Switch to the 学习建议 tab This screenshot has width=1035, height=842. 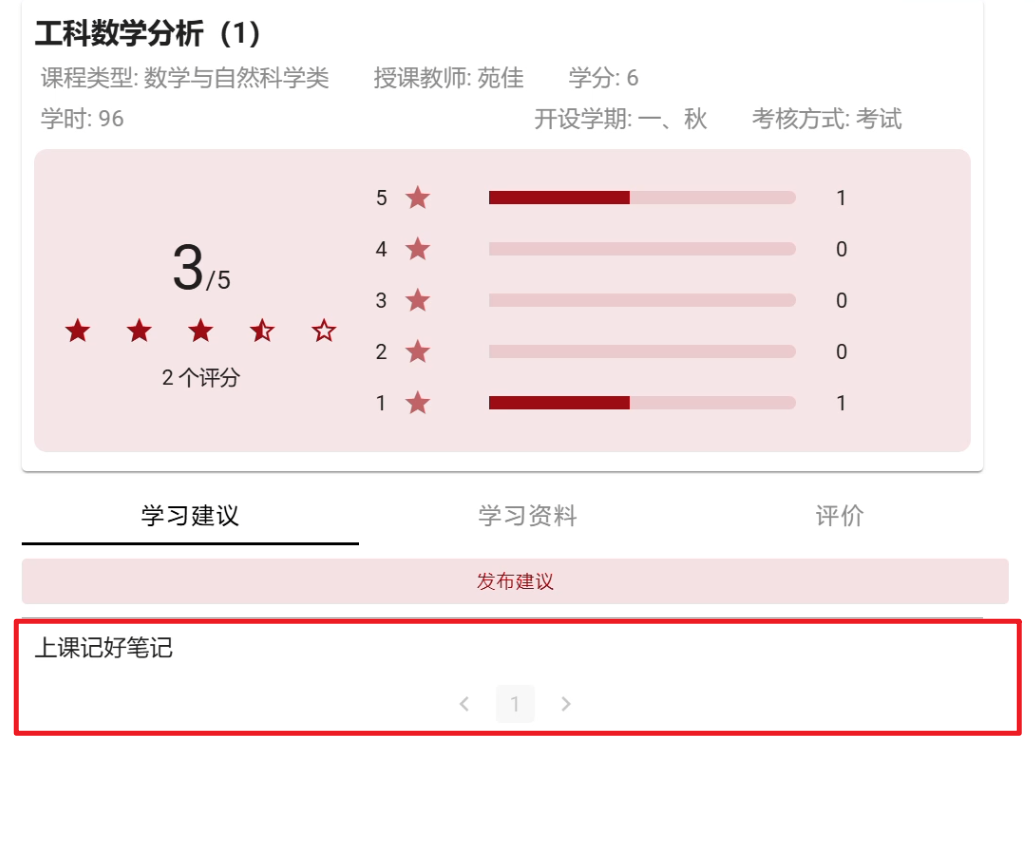coord(190,516)
